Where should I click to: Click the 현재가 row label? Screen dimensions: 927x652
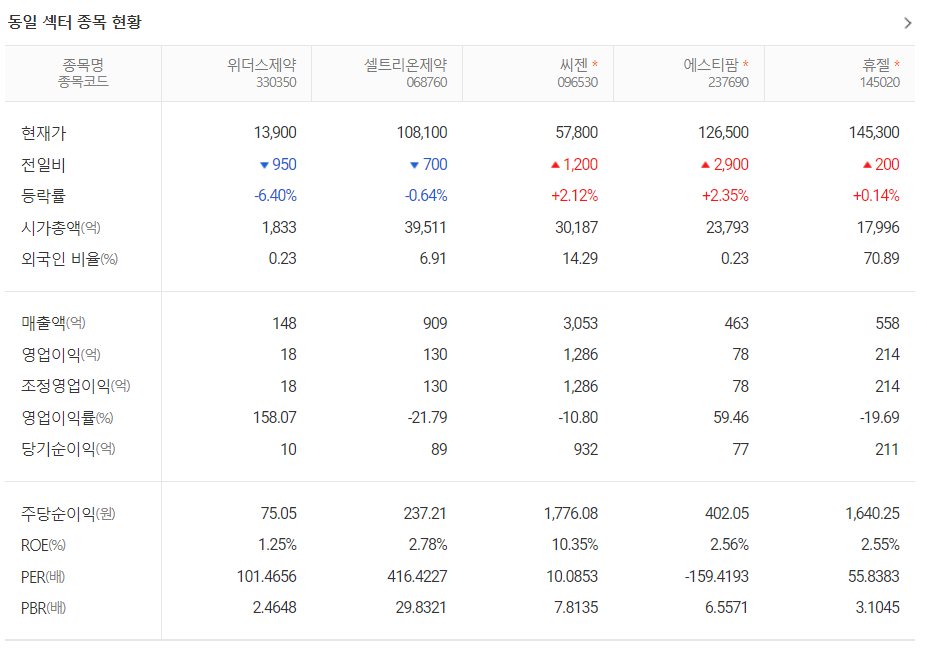[x=44, y=133]
